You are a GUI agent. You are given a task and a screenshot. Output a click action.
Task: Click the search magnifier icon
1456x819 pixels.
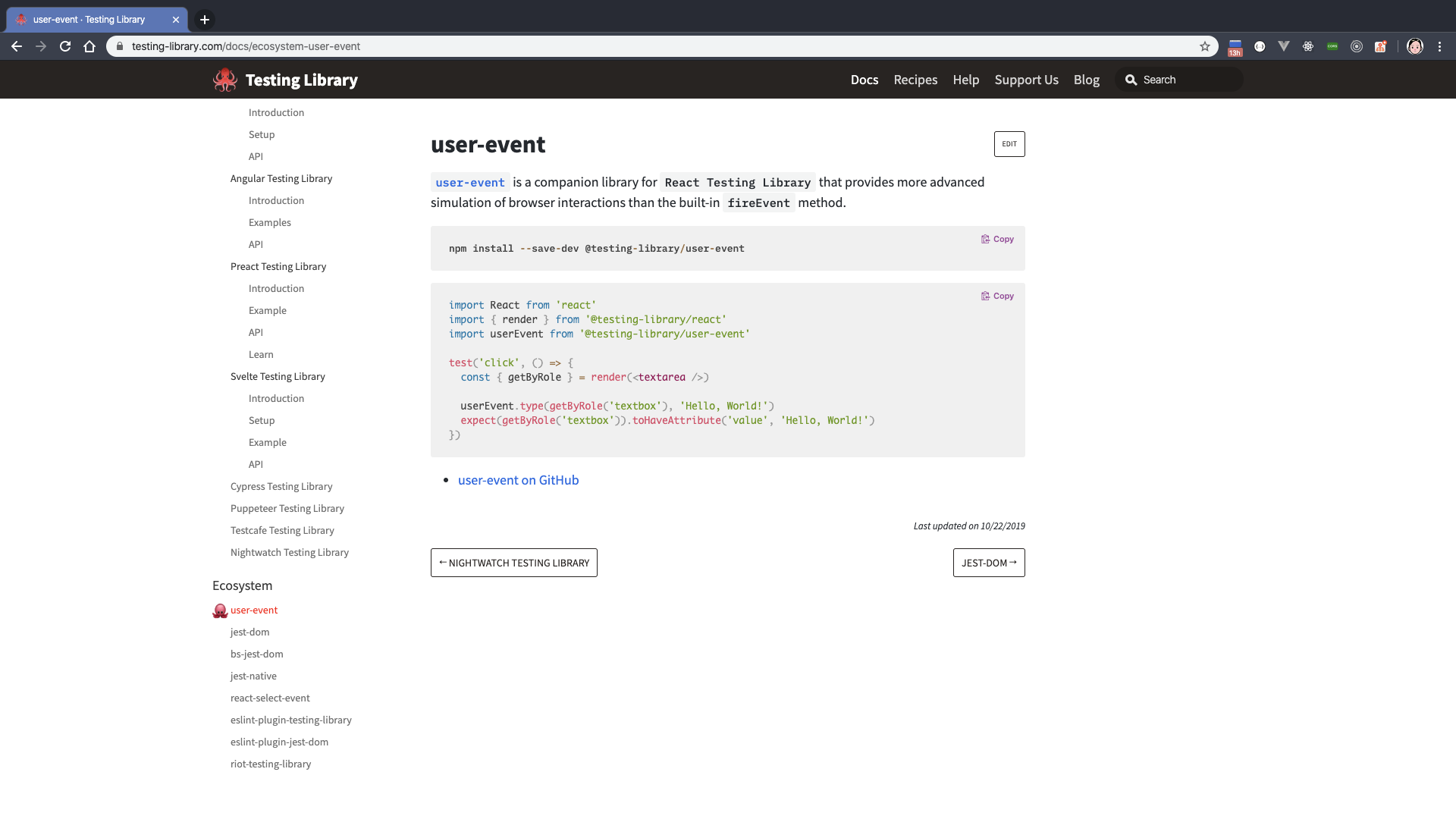(x=1131, y=80)
